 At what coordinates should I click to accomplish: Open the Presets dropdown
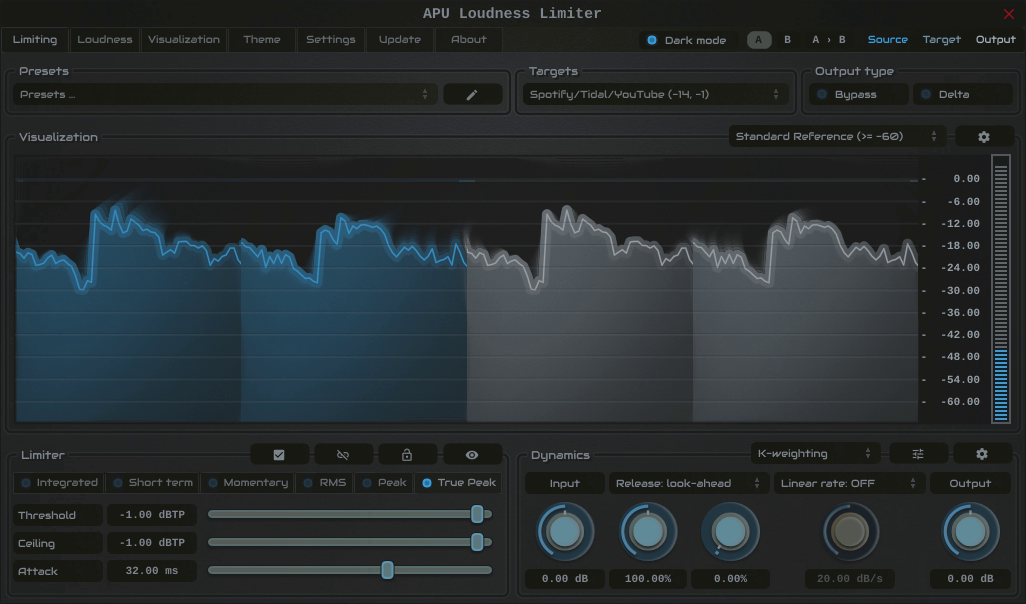pyautogui.click(x=225, y=95)
